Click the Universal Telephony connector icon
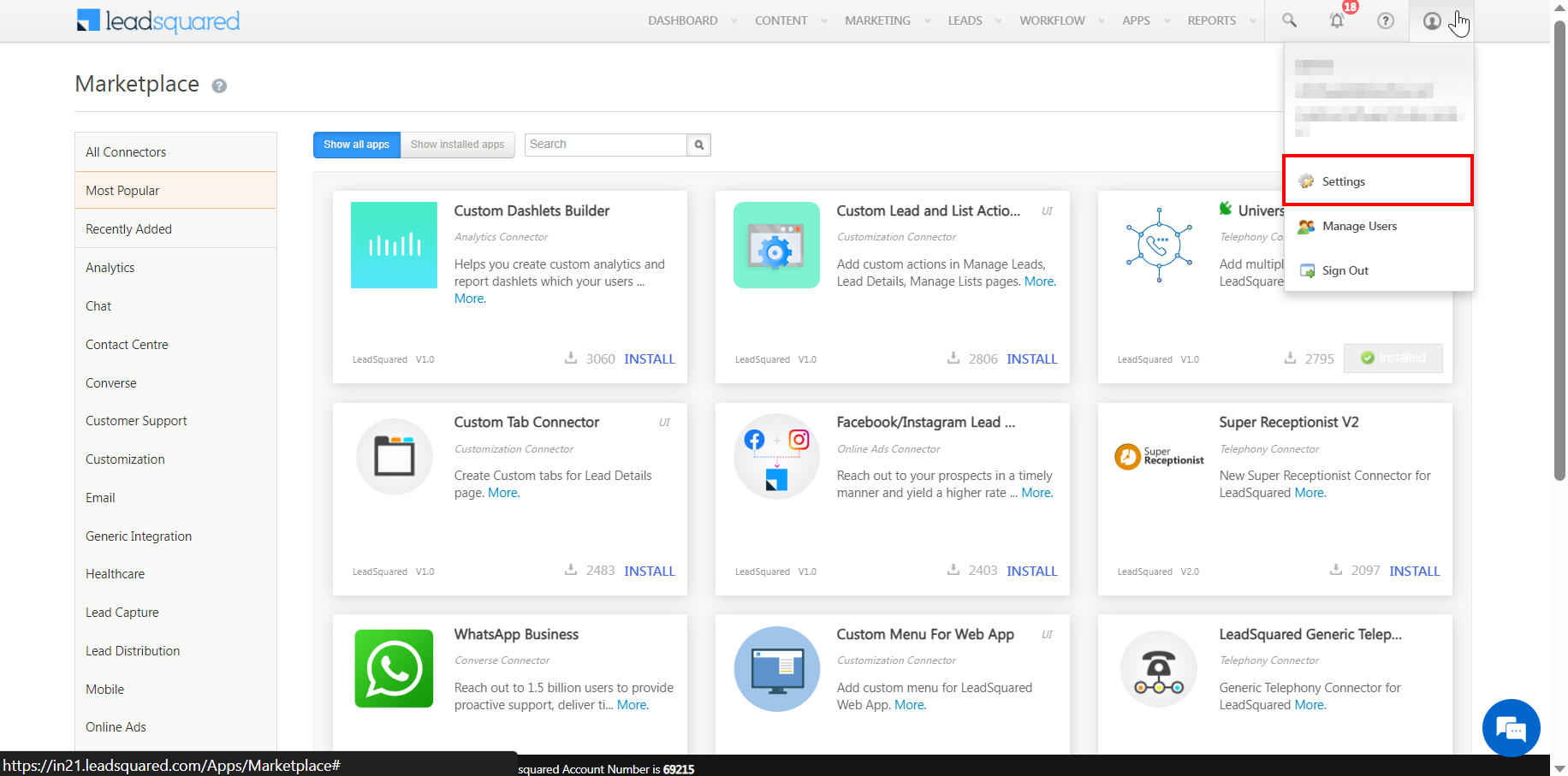 (1159, 245)
